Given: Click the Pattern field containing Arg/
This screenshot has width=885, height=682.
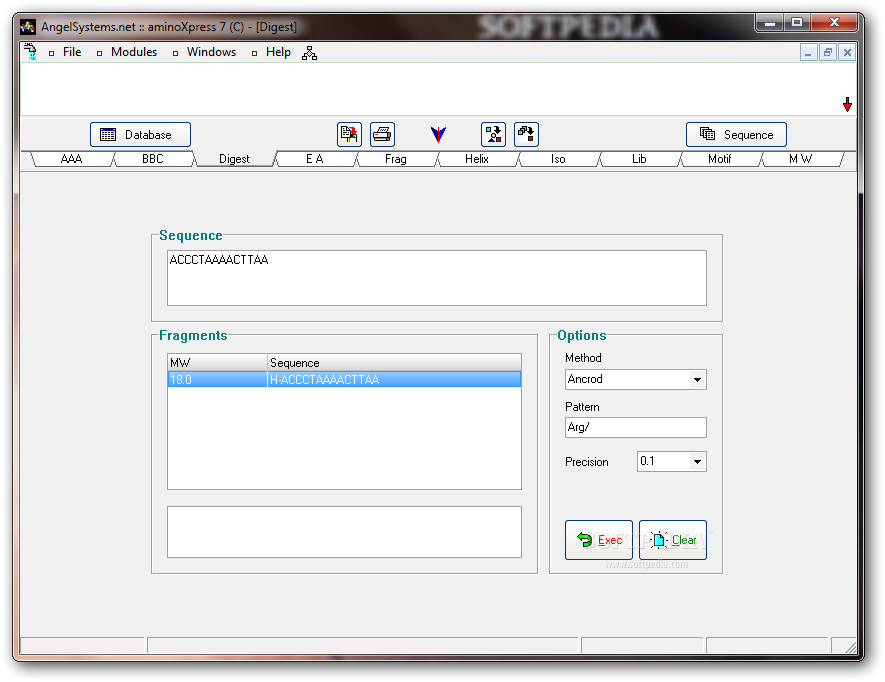Looking at the screenshot, I should tap(636, 427).
